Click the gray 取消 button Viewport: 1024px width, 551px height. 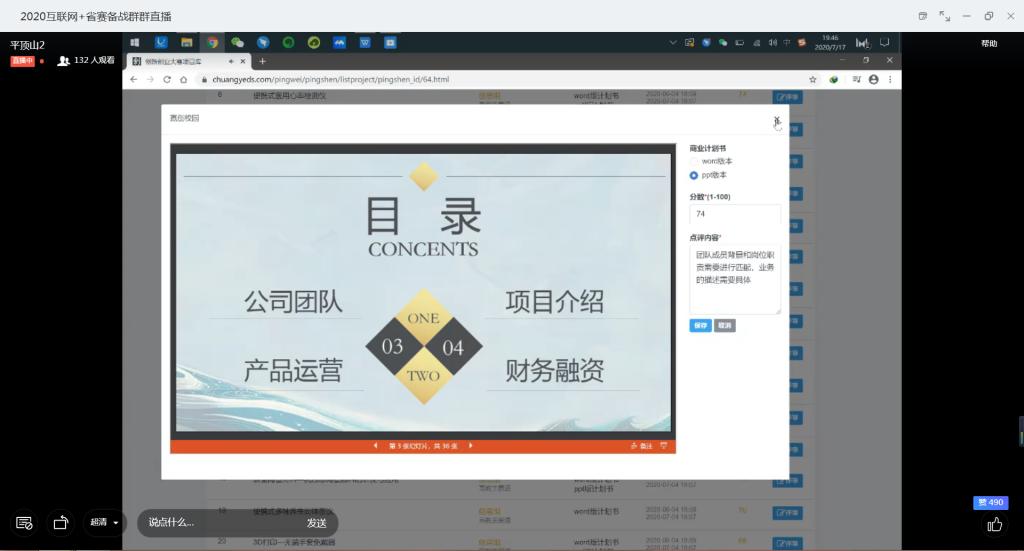coord(724,325)
